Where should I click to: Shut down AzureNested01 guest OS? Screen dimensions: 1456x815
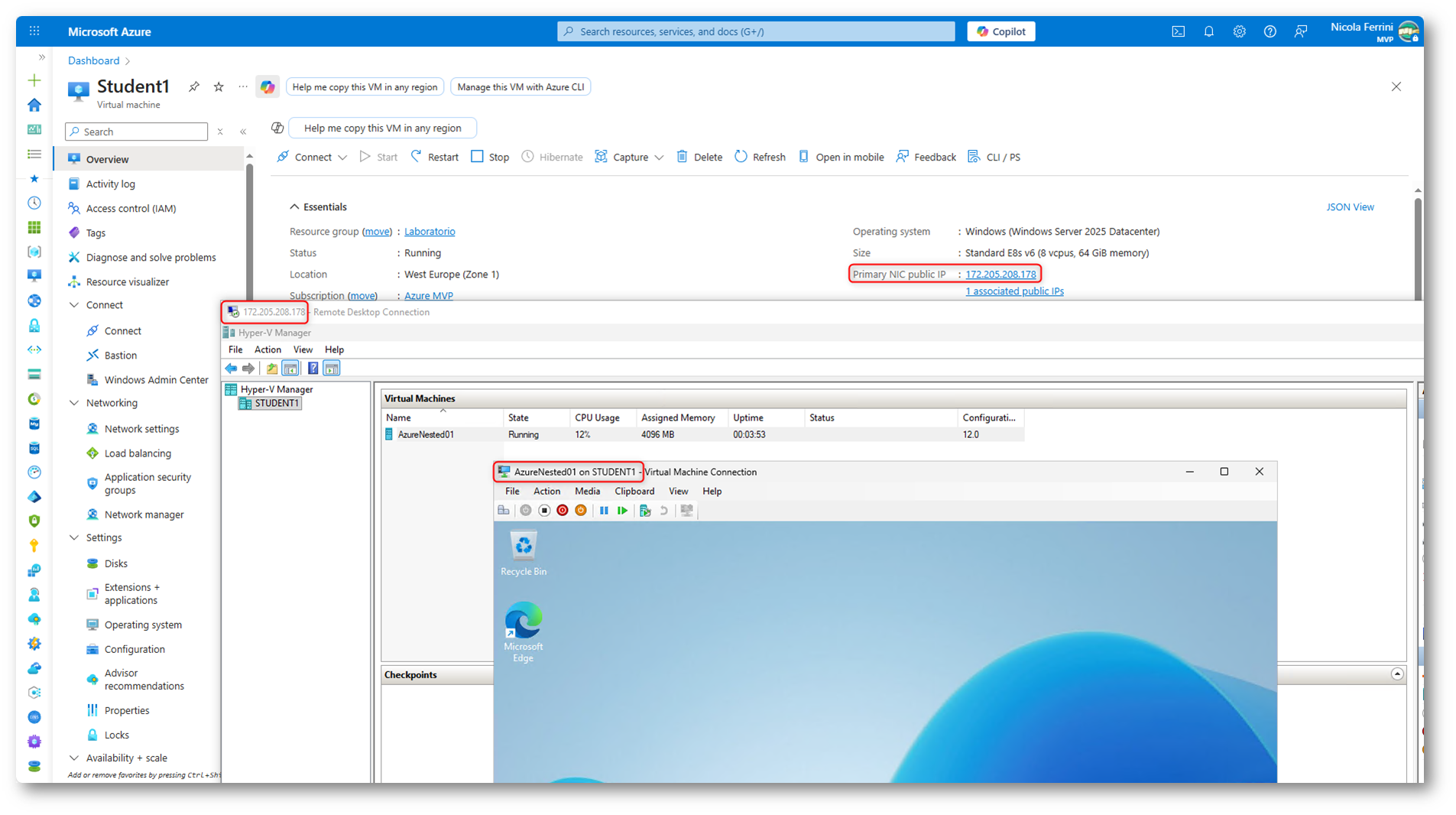[581, 511]
